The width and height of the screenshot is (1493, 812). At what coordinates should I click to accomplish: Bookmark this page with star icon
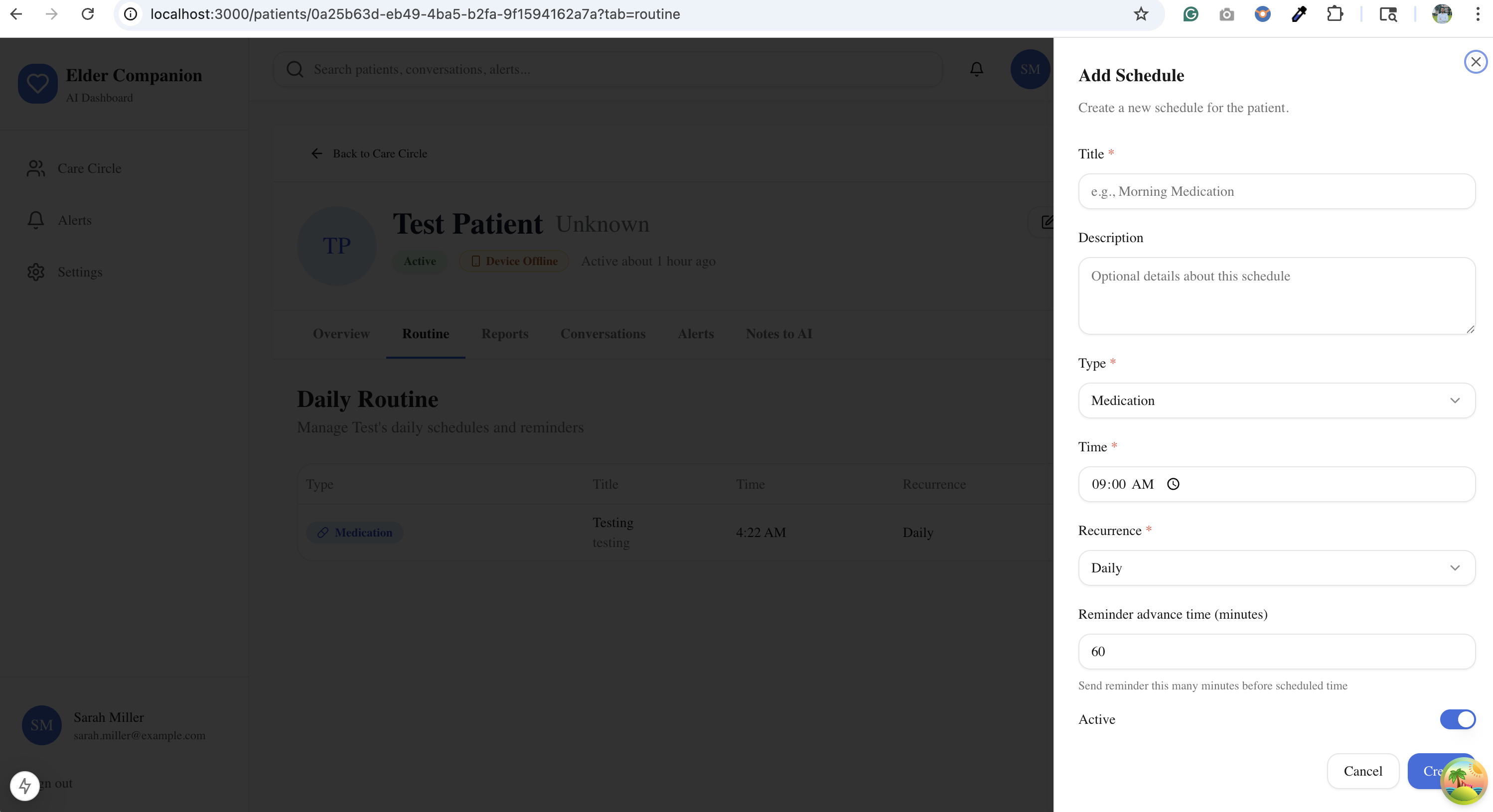click(x=1141, y=14)
